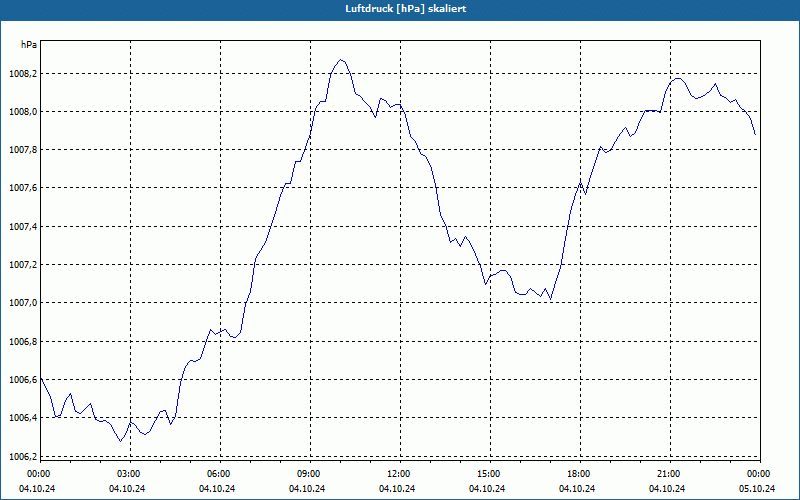Click the curve's second peak after 21:00
Screen dimensions: 800x500
(x=678, y=79)
